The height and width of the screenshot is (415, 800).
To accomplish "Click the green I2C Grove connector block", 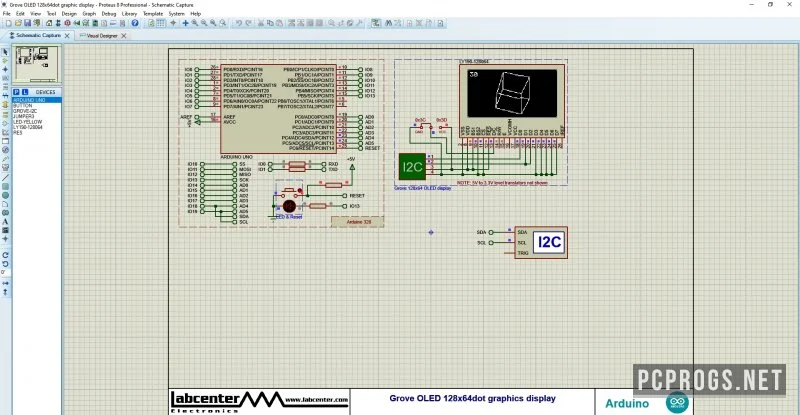I will point(412,166).
